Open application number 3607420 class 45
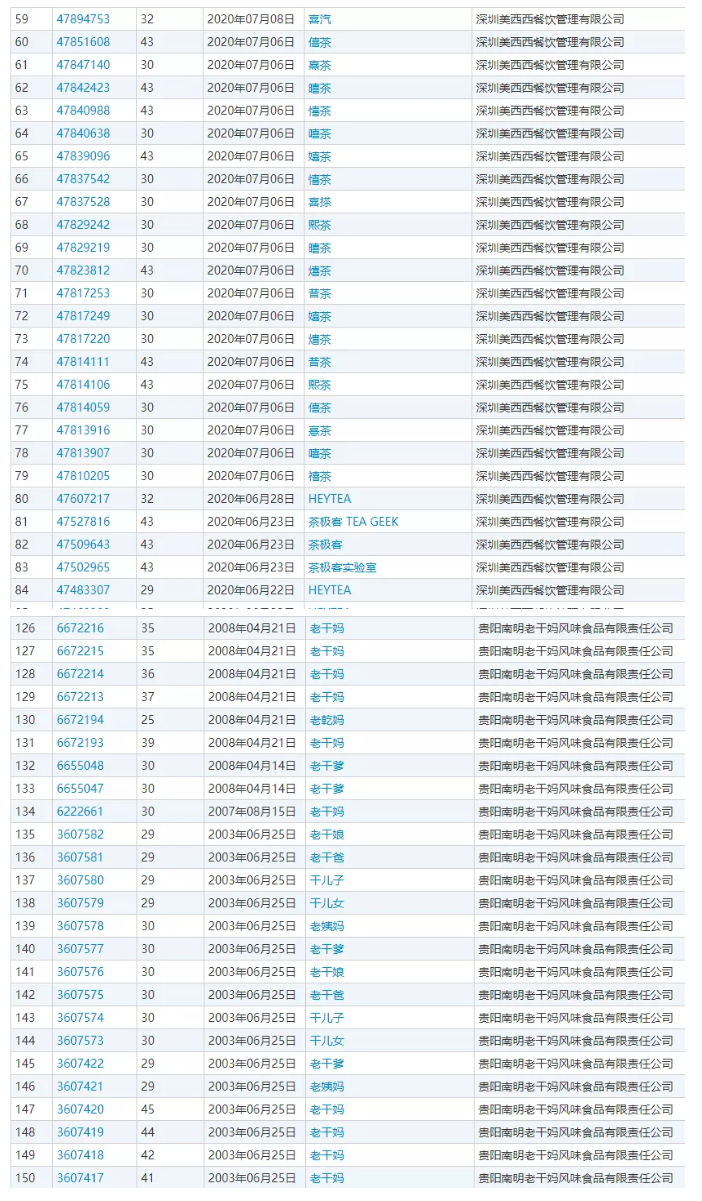 80,1109
